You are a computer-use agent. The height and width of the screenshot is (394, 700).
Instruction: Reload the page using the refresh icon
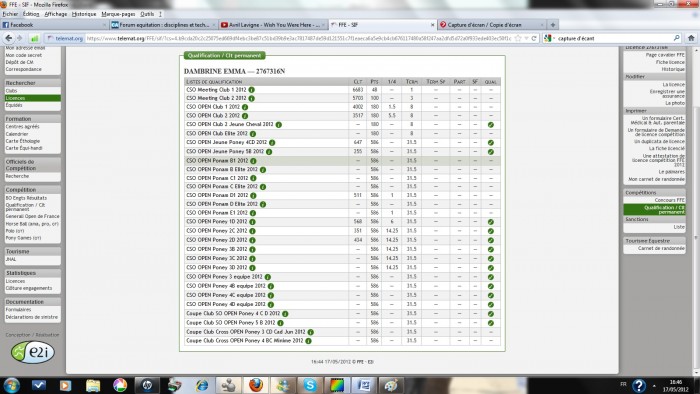click(x=533, y=38)
